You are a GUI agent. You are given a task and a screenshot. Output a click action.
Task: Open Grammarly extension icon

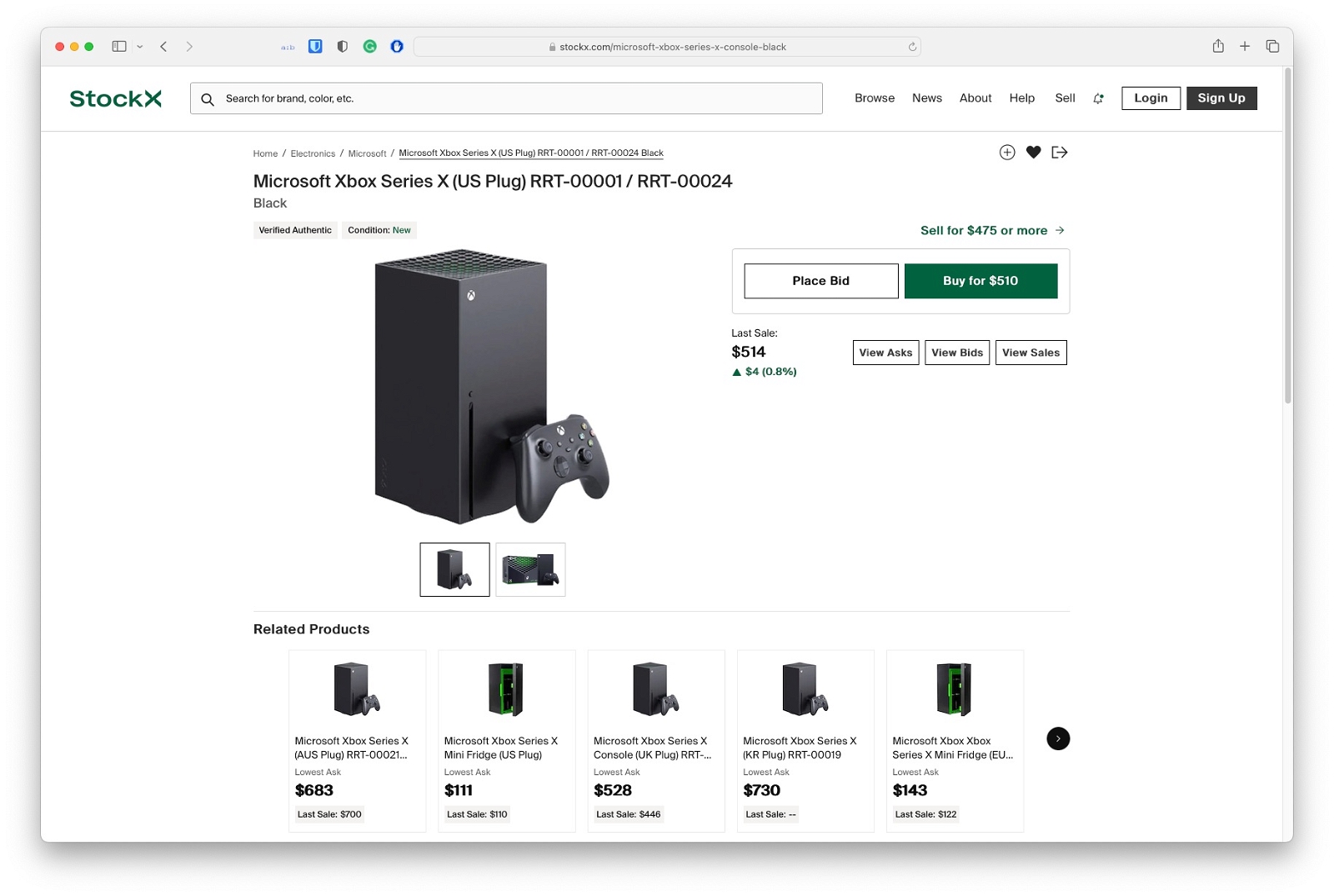[x=369, y=47]
